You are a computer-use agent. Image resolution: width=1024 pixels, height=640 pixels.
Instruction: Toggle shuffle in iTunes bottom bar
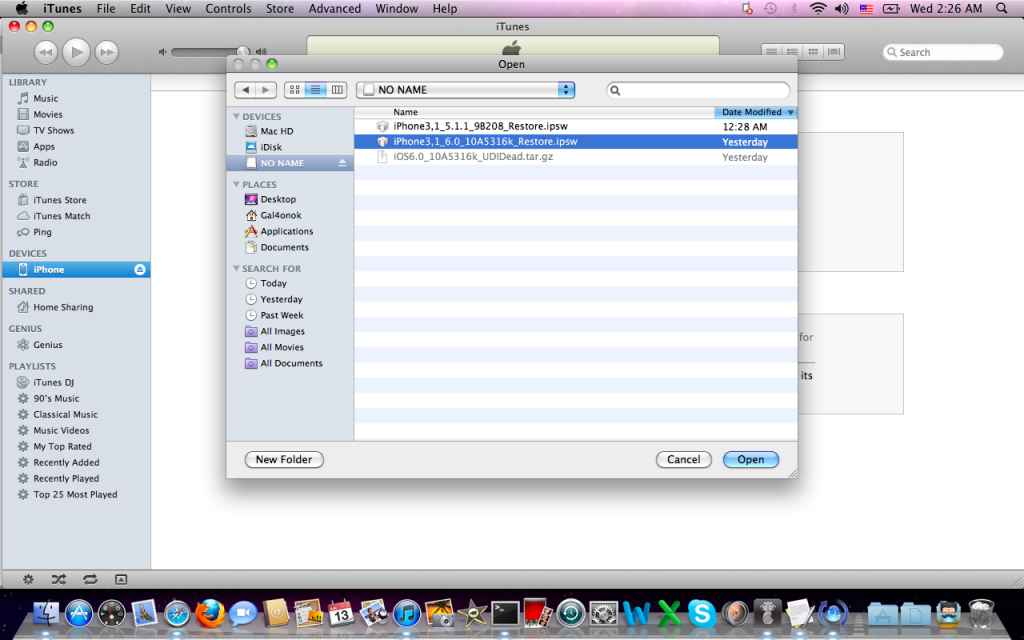point(59,579)
